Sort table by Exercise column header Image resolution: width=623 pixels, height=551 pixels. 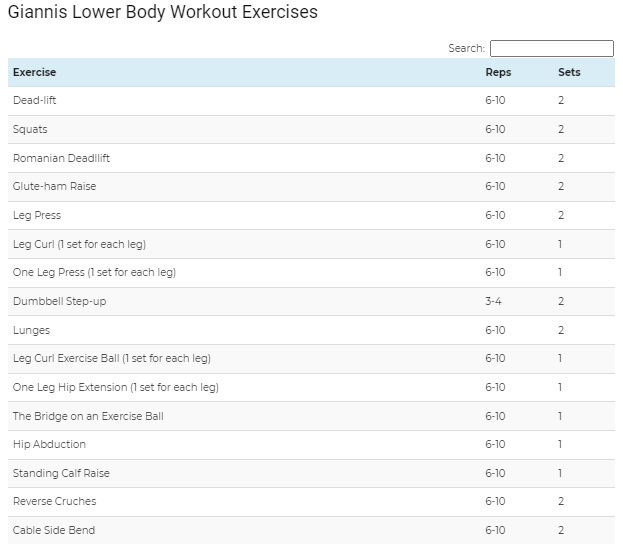(35, 72)
